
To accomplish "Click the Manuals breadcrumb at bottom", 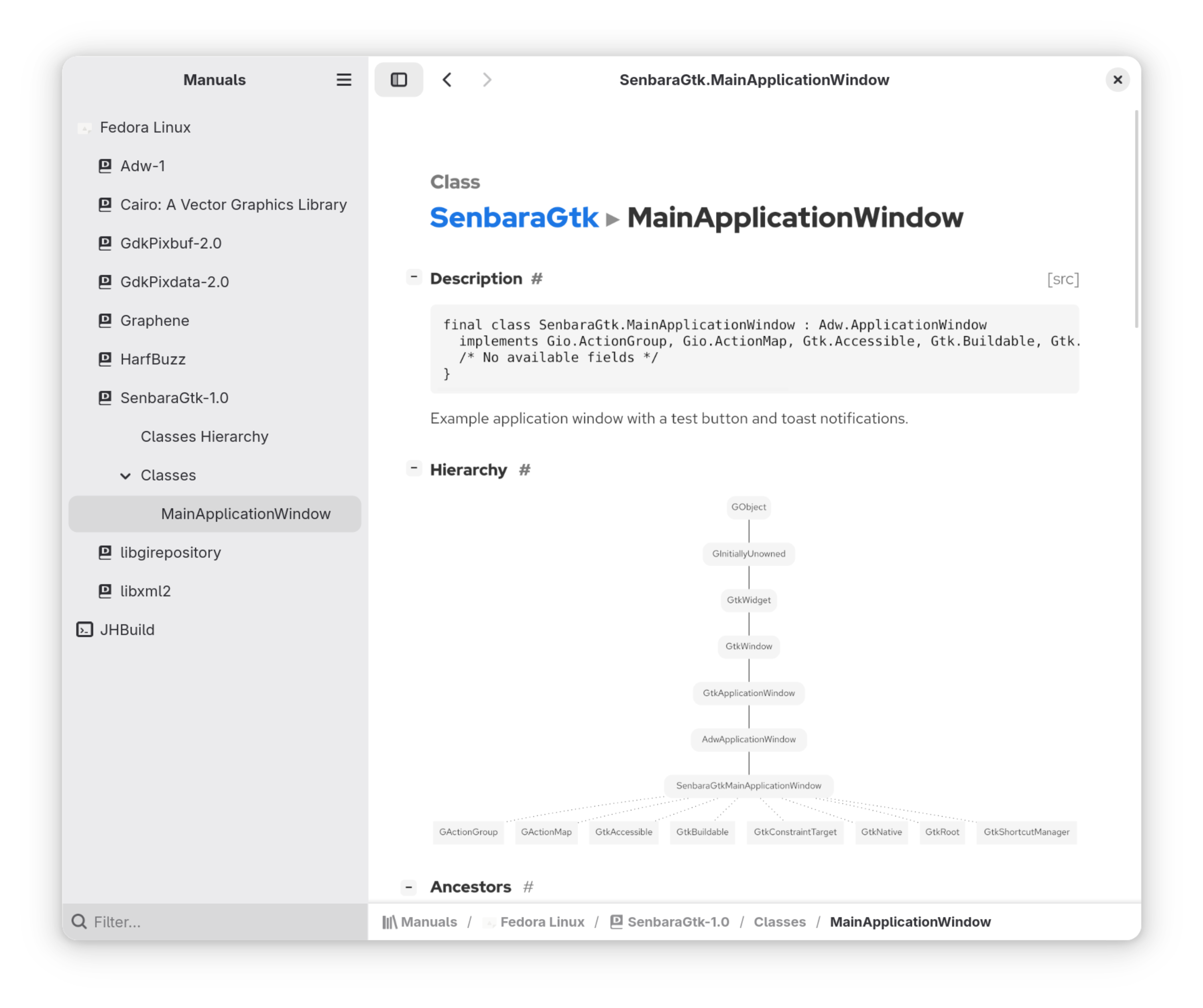I will click(420, 922).
